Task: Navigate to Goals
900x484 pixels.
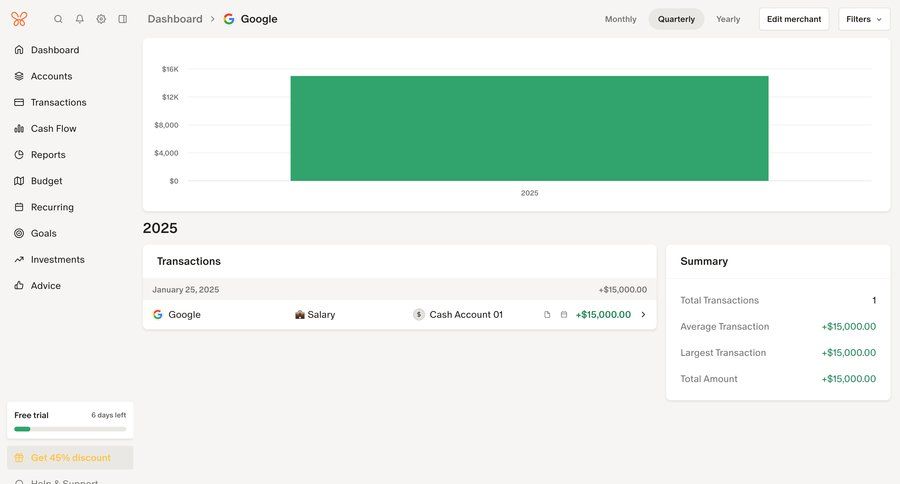Action: [x=44, y=233]
